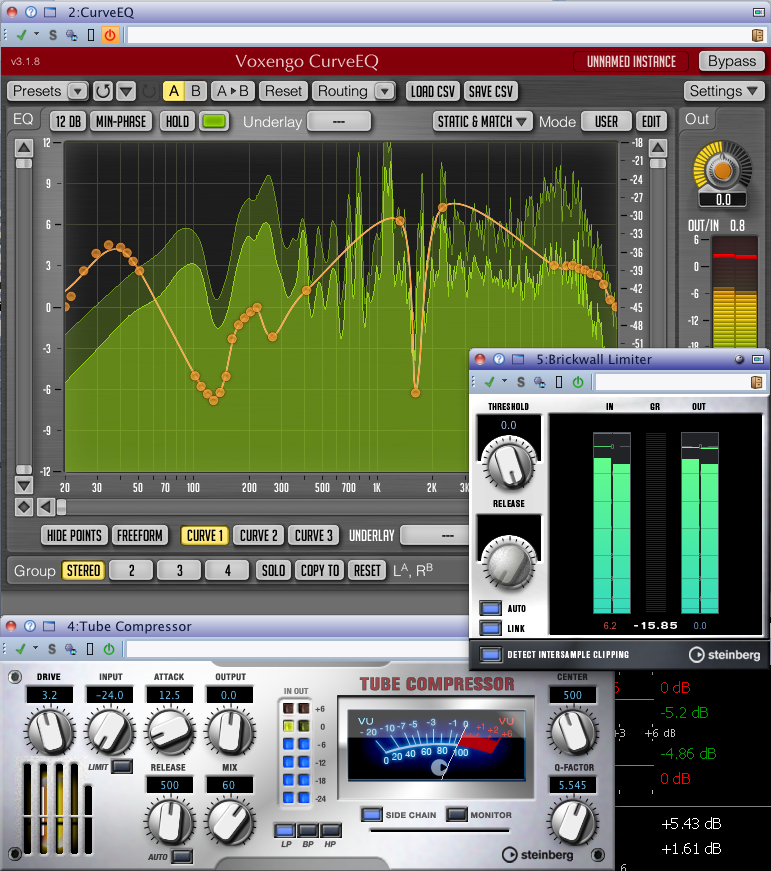Click the SAVE CSV button
Image resolution: width=771 pixels, height=871 pixels.
(490, 91)
